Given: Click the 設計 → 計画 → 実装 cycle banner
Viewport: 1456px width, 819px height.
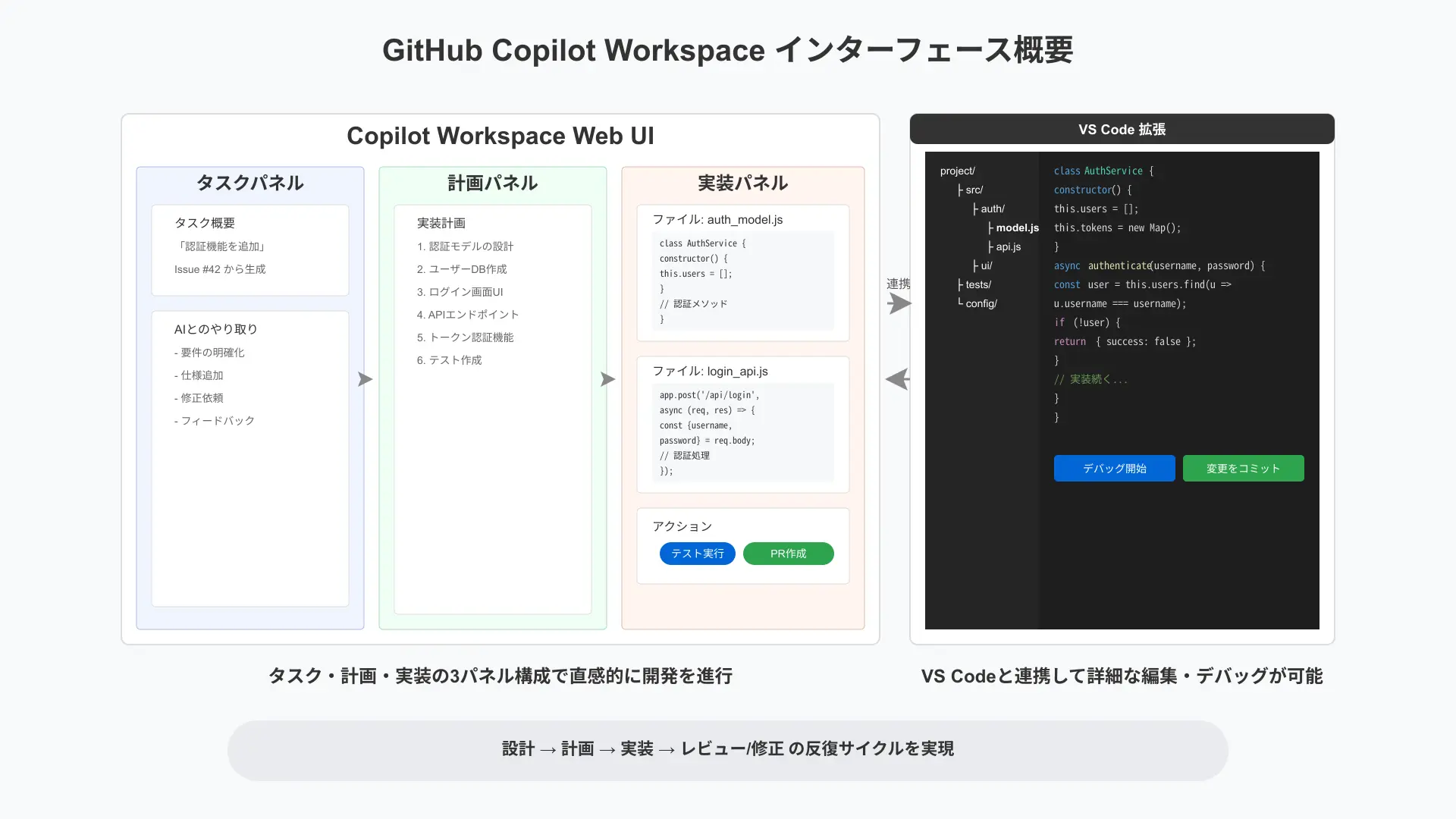Looking at the screenshot, I should [728, 749].
